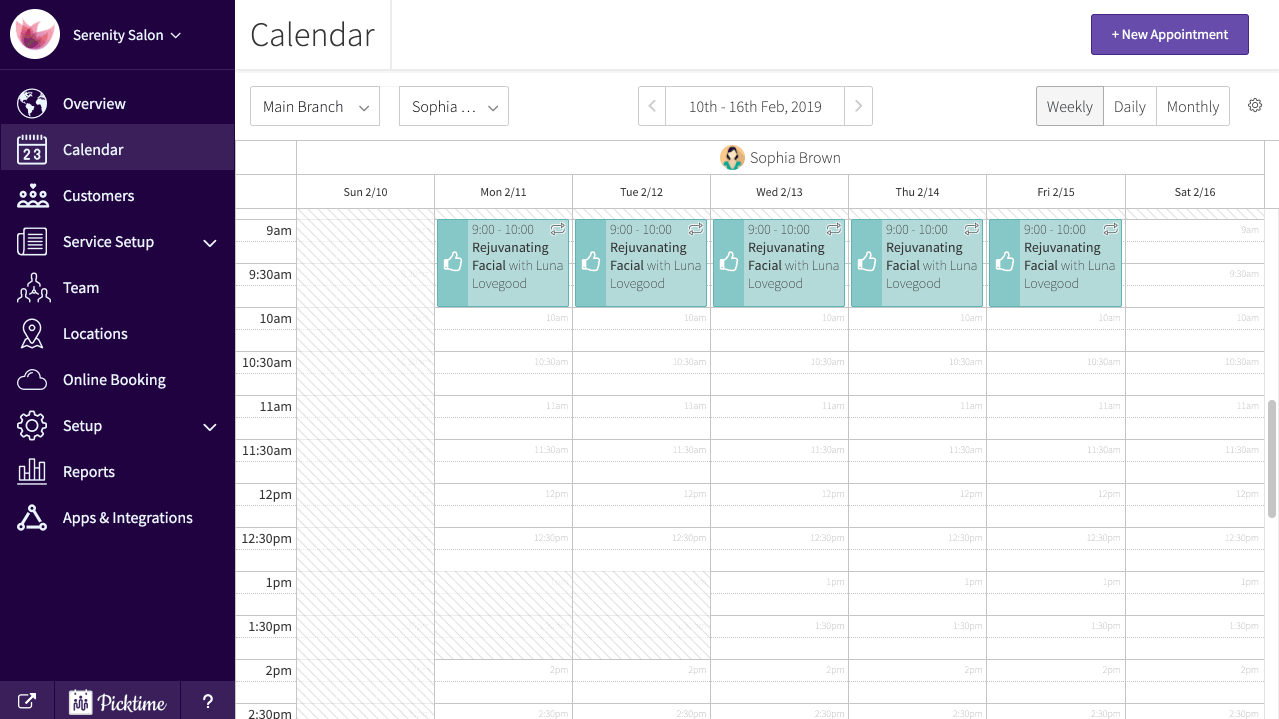Screen dimensions: 1279x719
Task: Open the external link icon in bottom bar
Action: (x=28, y=701)
